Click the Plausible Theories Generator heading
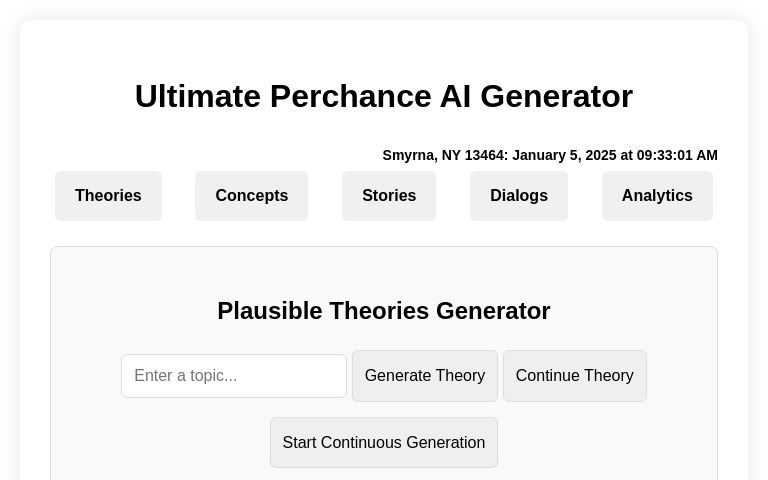Viewport: 768px width, 480px height. tap(384, 311)
